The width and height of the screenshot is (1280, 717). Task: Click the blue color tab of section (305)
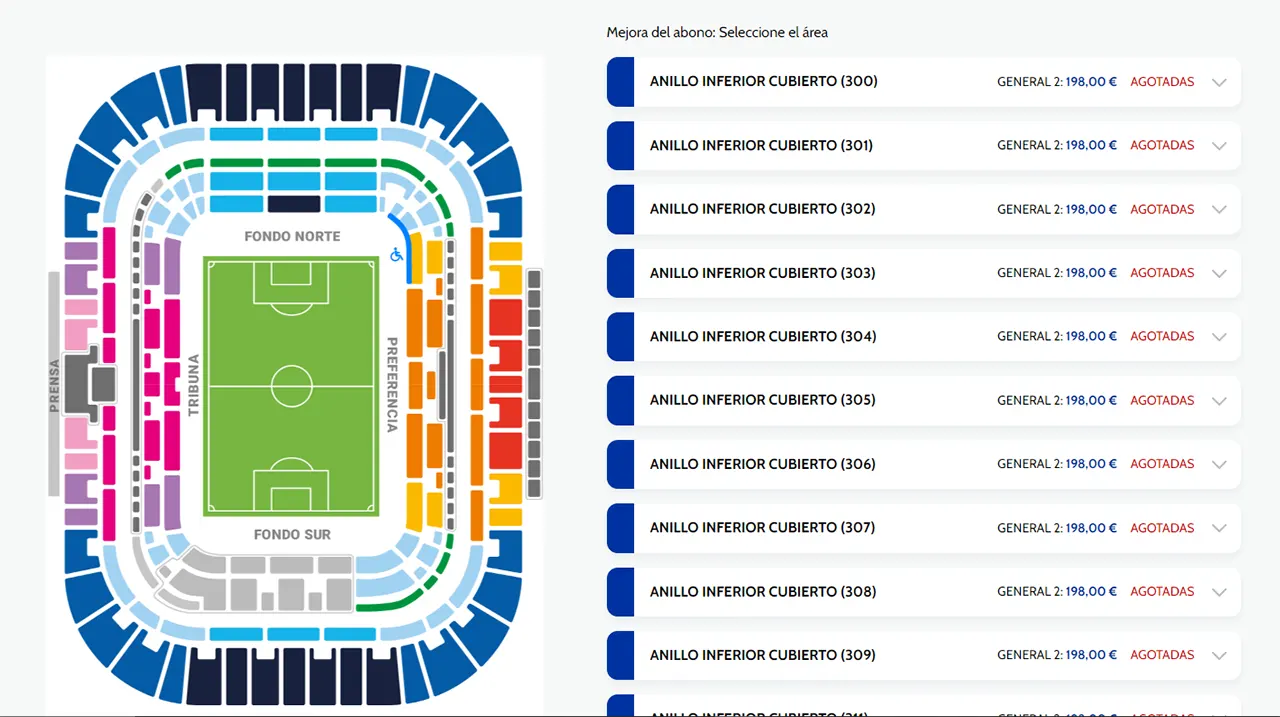coord(620,400)
